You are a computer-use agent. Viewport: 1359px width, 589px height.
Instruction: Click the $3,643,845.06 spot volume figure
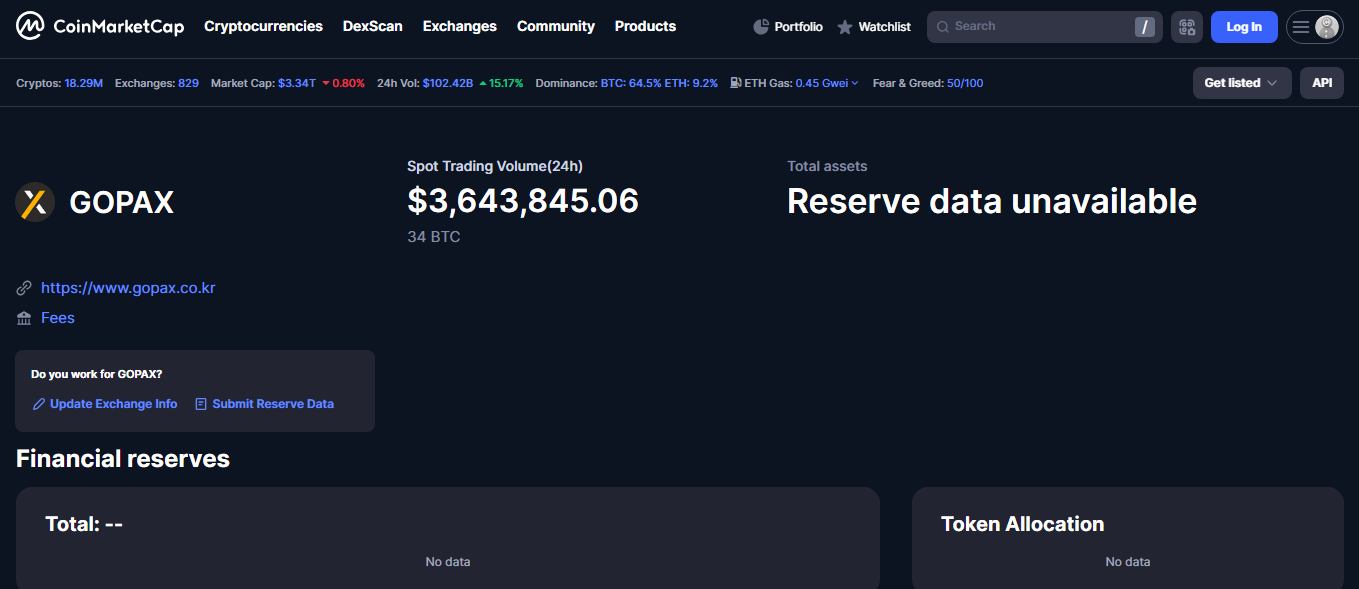[523, 201]
